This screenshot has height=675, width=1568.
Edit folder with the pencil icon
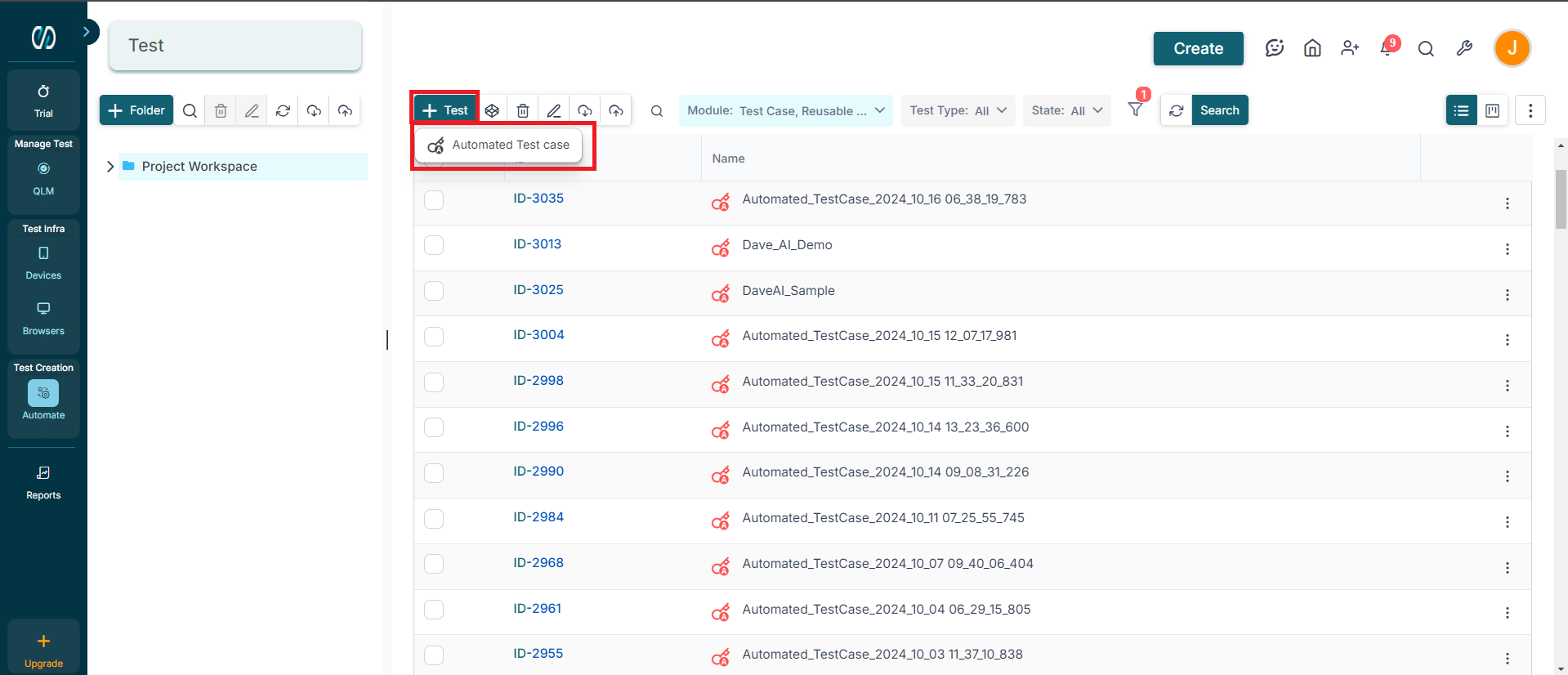point(252,110)
